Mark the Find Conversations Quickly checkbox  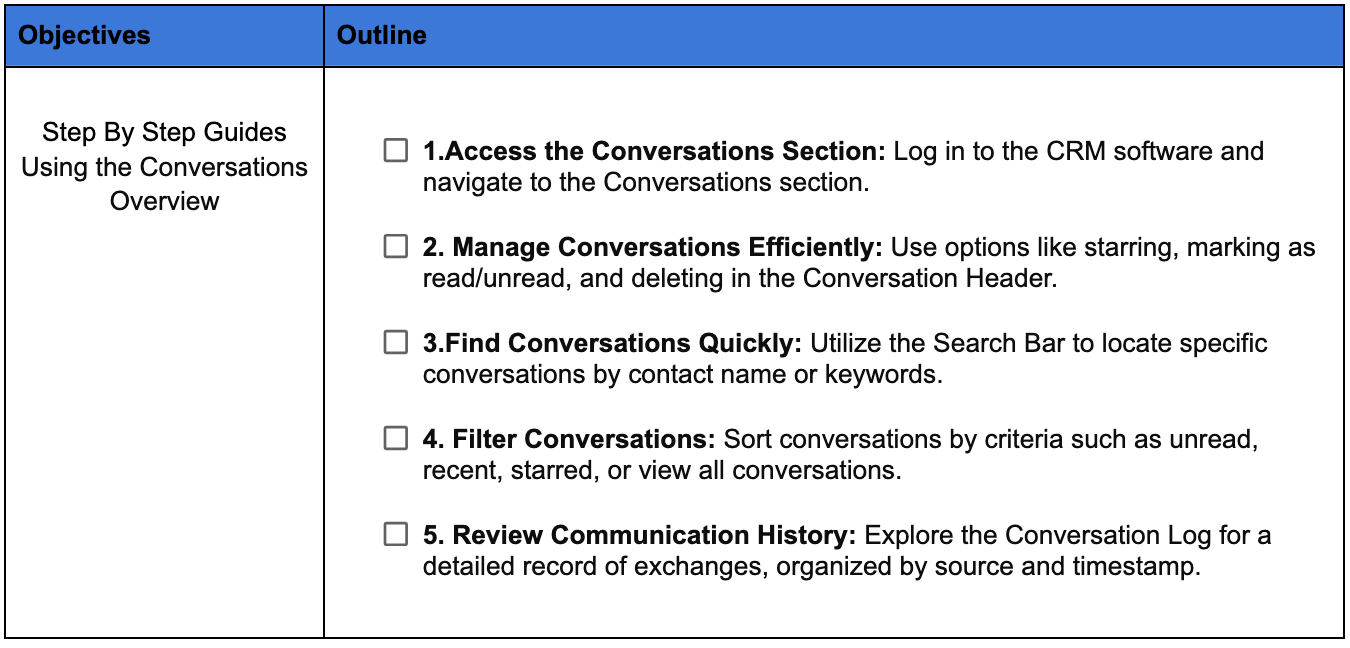396,343
